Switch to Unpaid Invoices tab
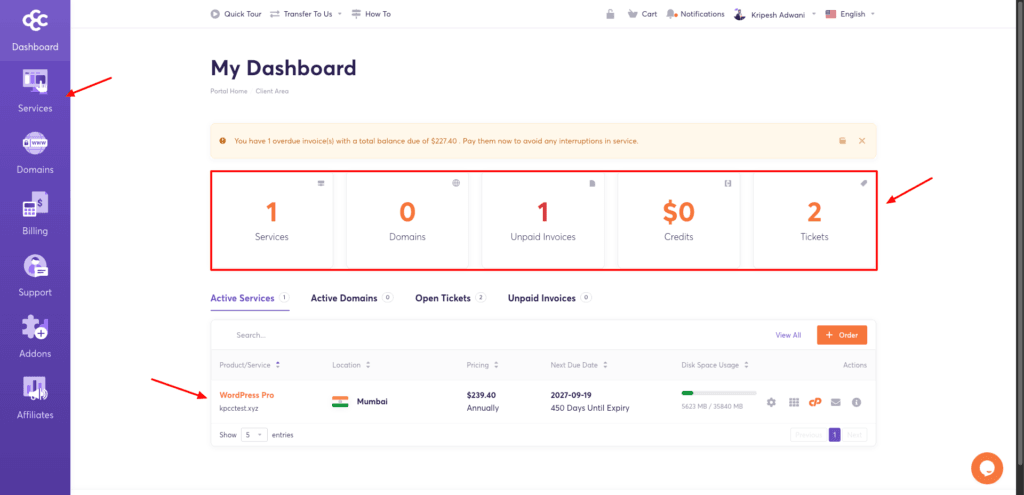 pos(549,298)
